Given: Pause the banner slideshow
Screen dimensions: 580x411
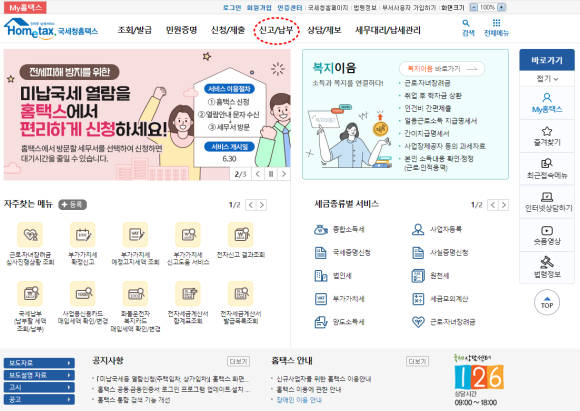Looking at the screenshot, I should (x=271, y=174).
